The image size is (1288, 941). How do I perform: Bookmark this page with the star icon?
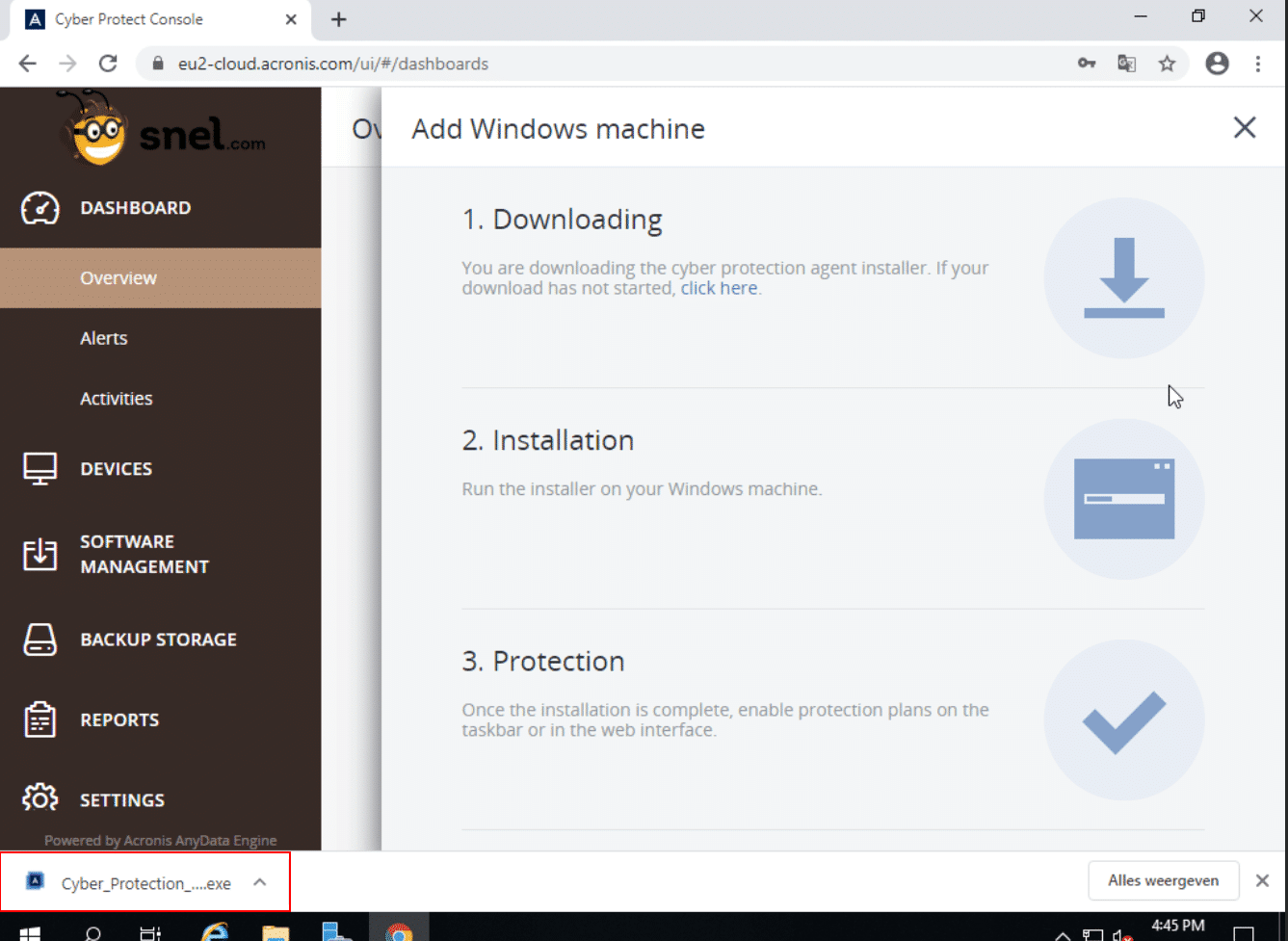(1167, 64)
